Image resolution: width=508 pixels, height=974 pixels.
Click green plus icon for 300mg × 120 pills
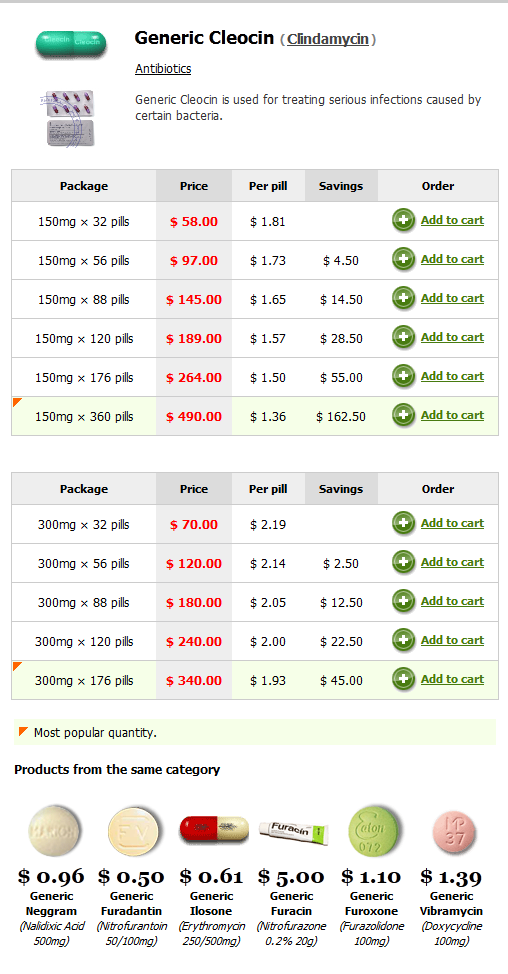pos(403,640)
